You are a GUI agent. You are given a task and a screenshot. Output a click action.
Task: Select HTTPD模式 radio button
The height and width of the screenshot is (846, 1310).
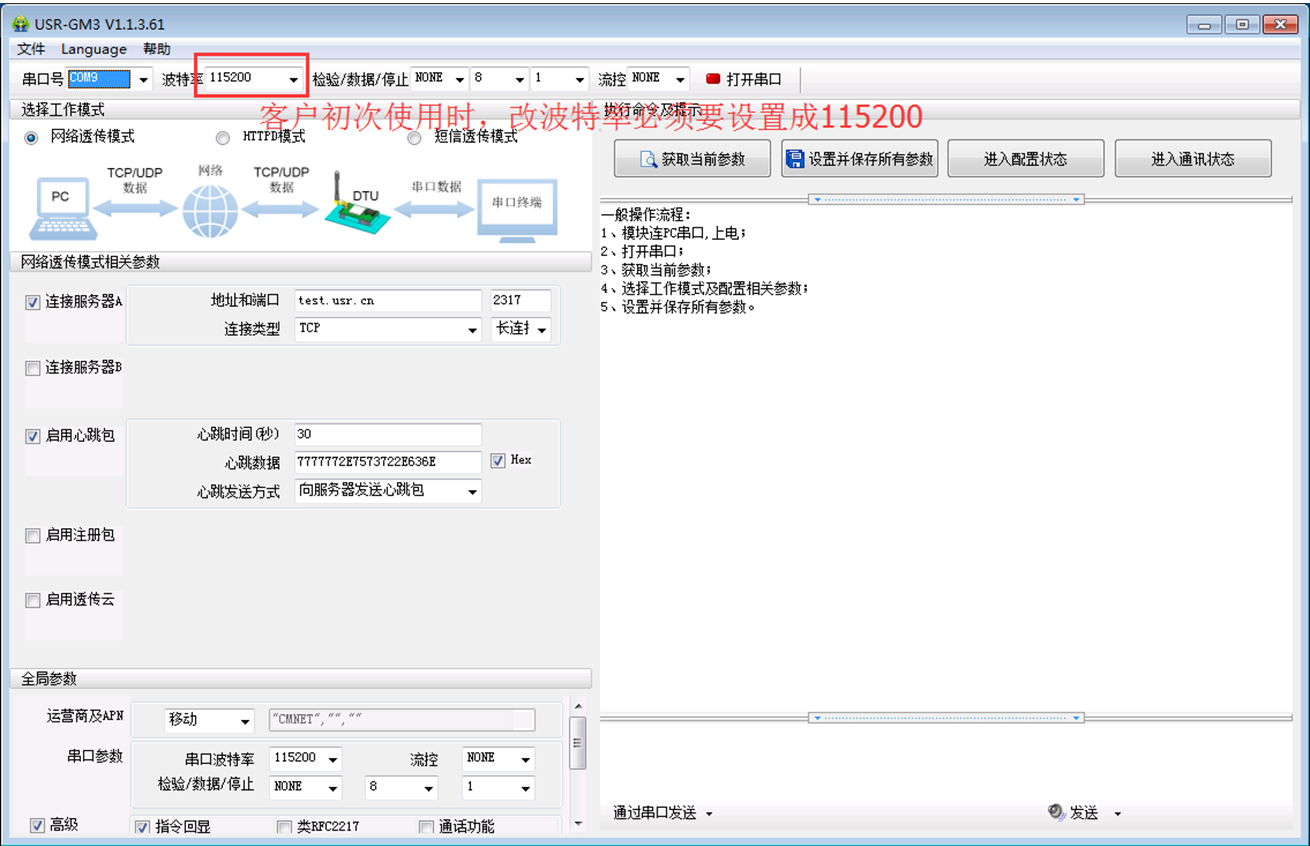point(223,137)
